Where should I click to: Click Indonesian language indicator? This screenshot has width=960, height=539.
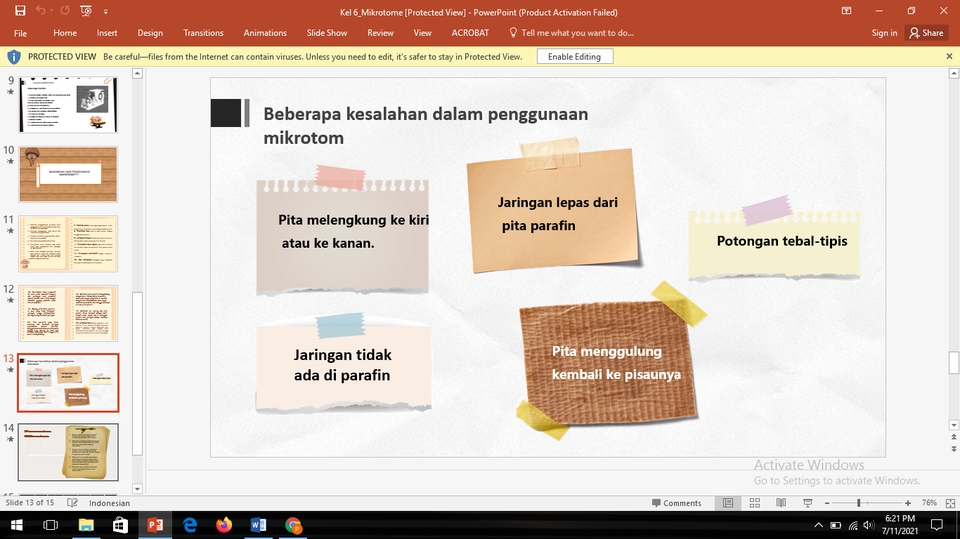coord(110,503)
